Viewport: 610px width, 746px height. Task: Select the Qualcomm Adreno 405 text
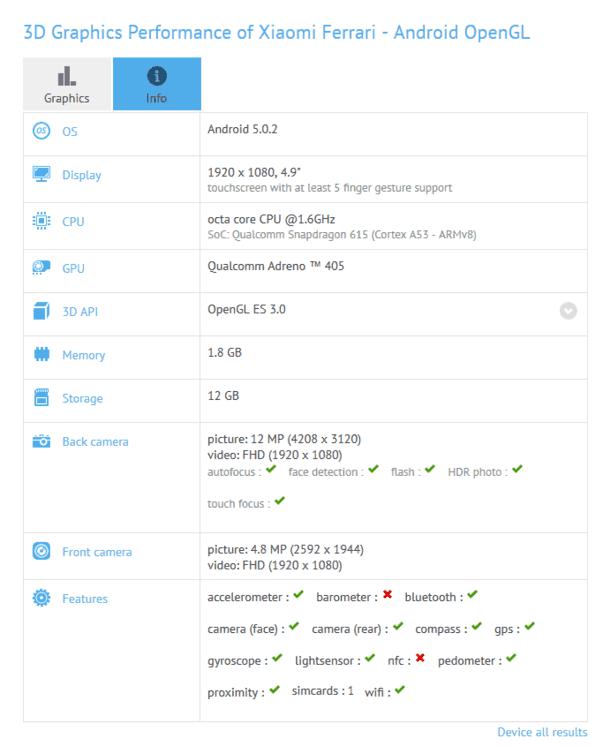pyautogui.click(x=275, y=266)
